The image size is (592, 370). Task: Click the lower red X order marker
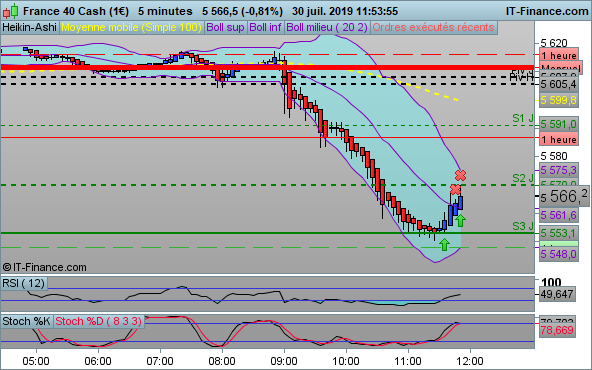pyautogui.click(x=455, y=189)
